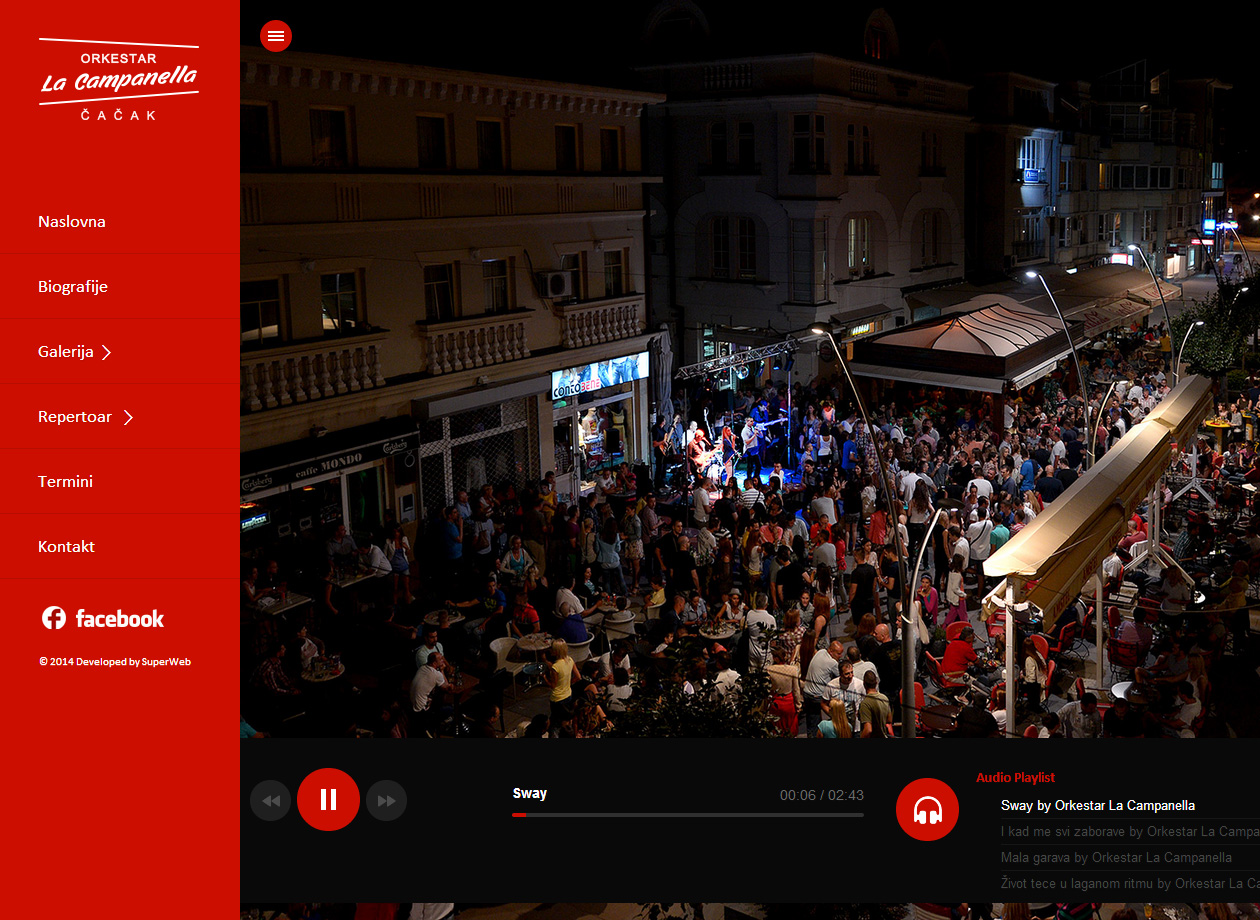Open the Termini page

pyautogui.click(x=66, y=482)
